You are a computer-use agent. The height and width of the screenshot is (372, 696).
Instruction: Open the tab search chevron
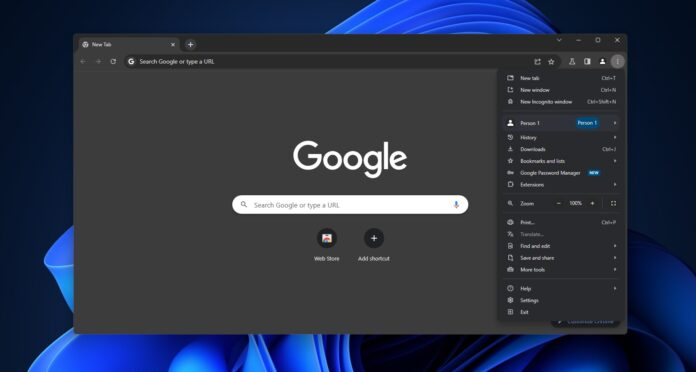tap(559, 40)
